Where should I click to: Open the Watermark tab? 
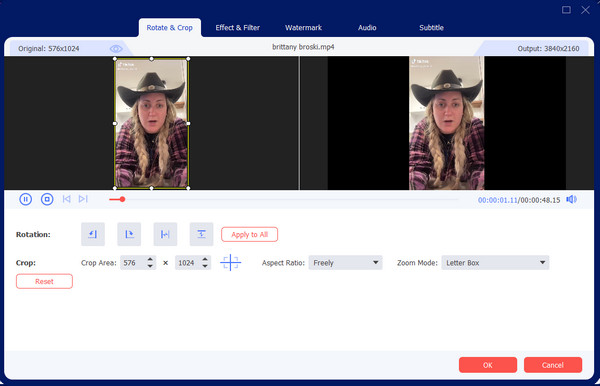point(303,28)
